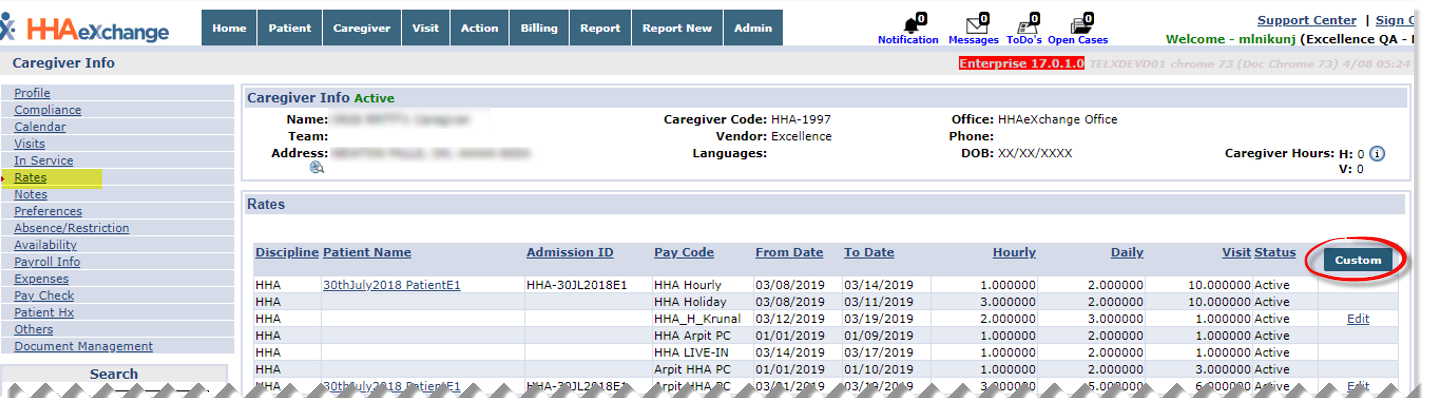Go to the Pay Check sidebar link

pyautogui.click(x=44, y=296)
